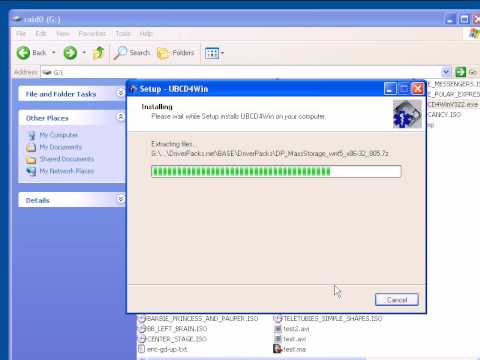The width and height of the screenshot is (480, 360).
Task: Open the Favorites menu
Action: pyautogui.click(x=92, y=34)
